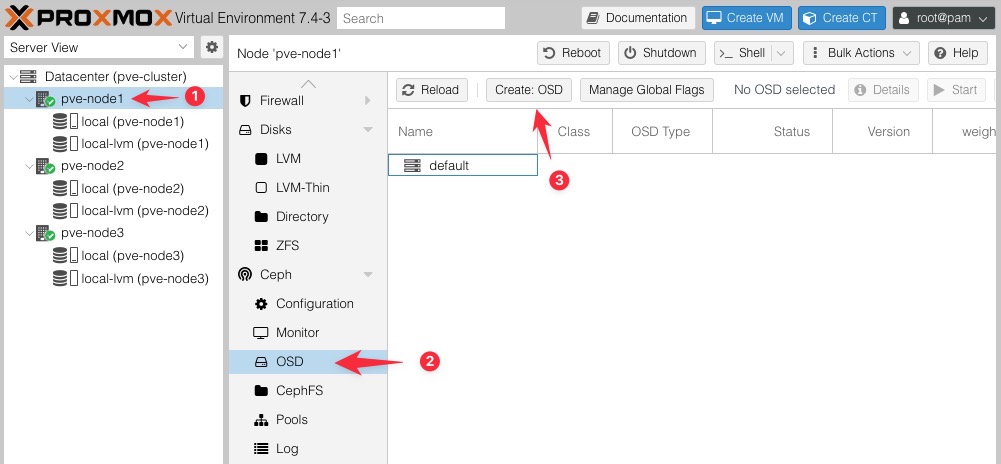
Task: Click the CephFS folder icon
Action: 261,391
